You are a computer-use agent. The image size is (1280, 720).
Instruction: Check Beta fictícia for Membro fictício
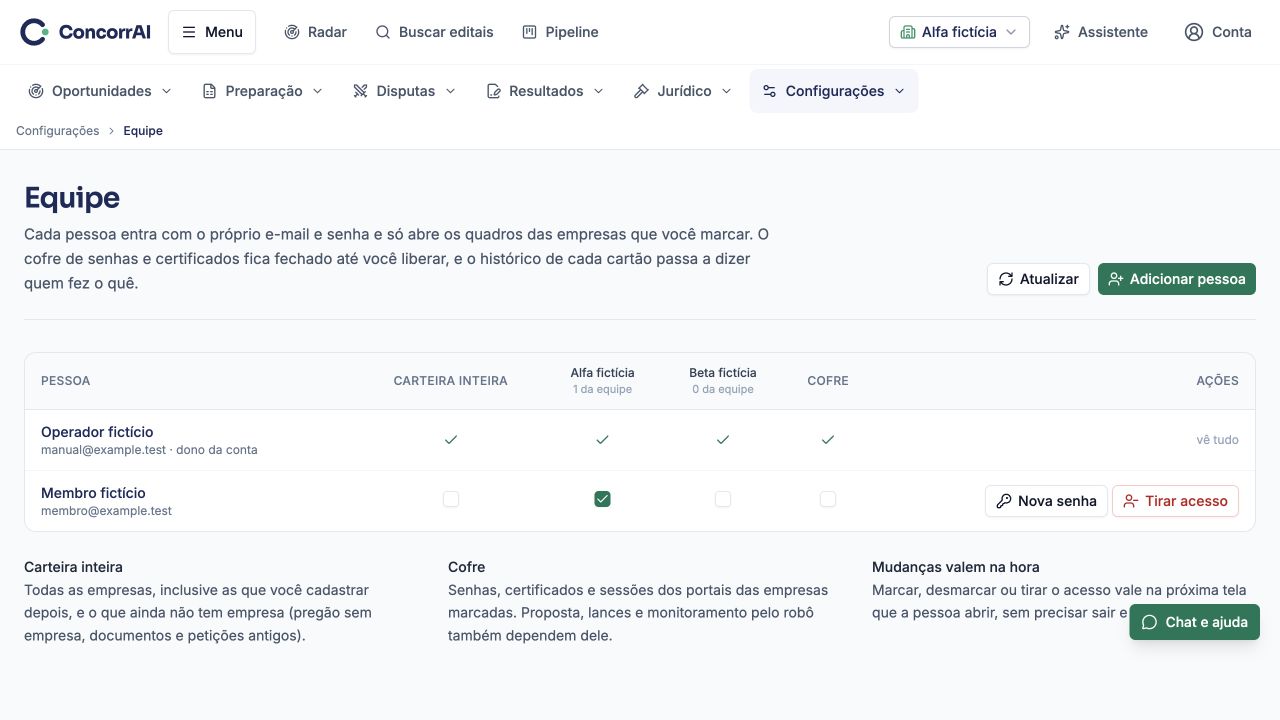tap(723, 499)
